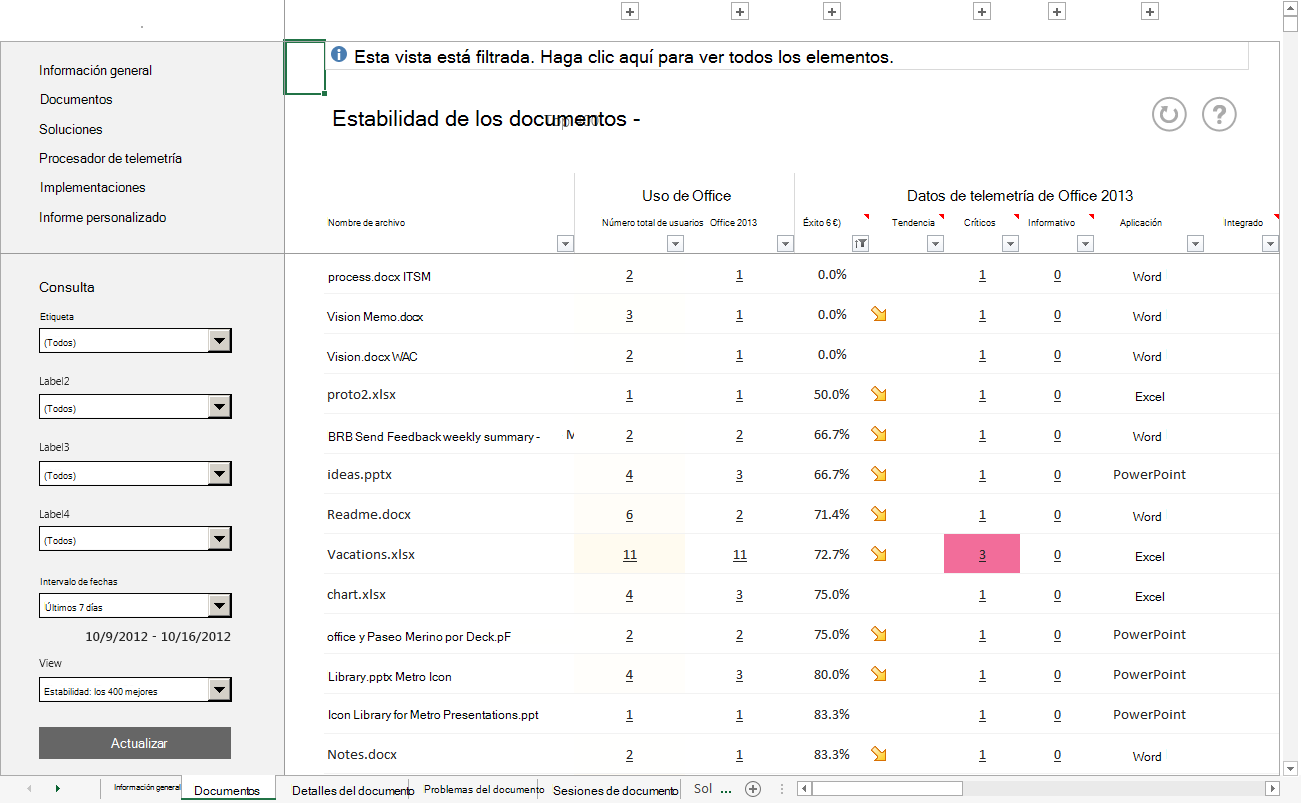Open the Label2 combo box
1301x803 pixels.
135,408
